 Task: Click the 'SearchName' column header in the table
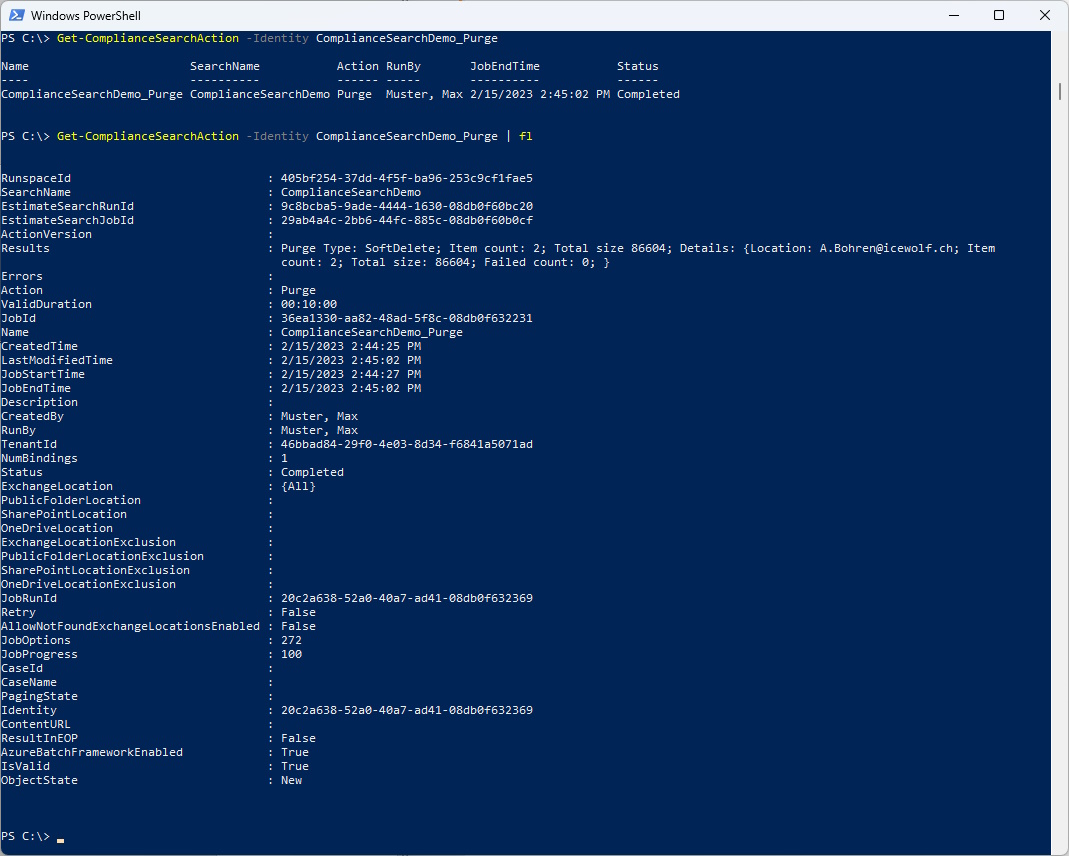tap(224, 66)
